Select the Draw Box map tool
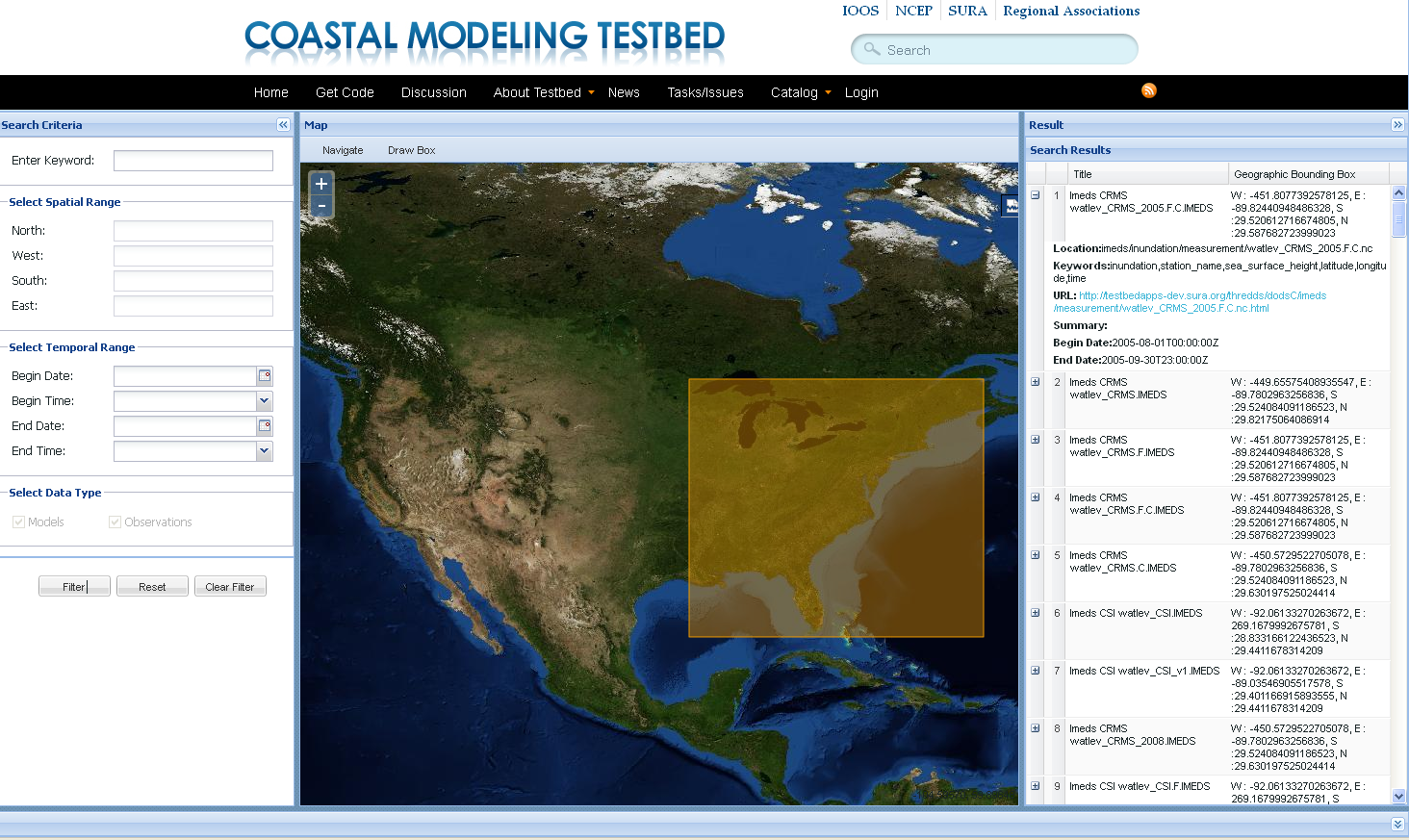Image resolution: width=1409 pixels, height=840 pixels. [411, 150]
